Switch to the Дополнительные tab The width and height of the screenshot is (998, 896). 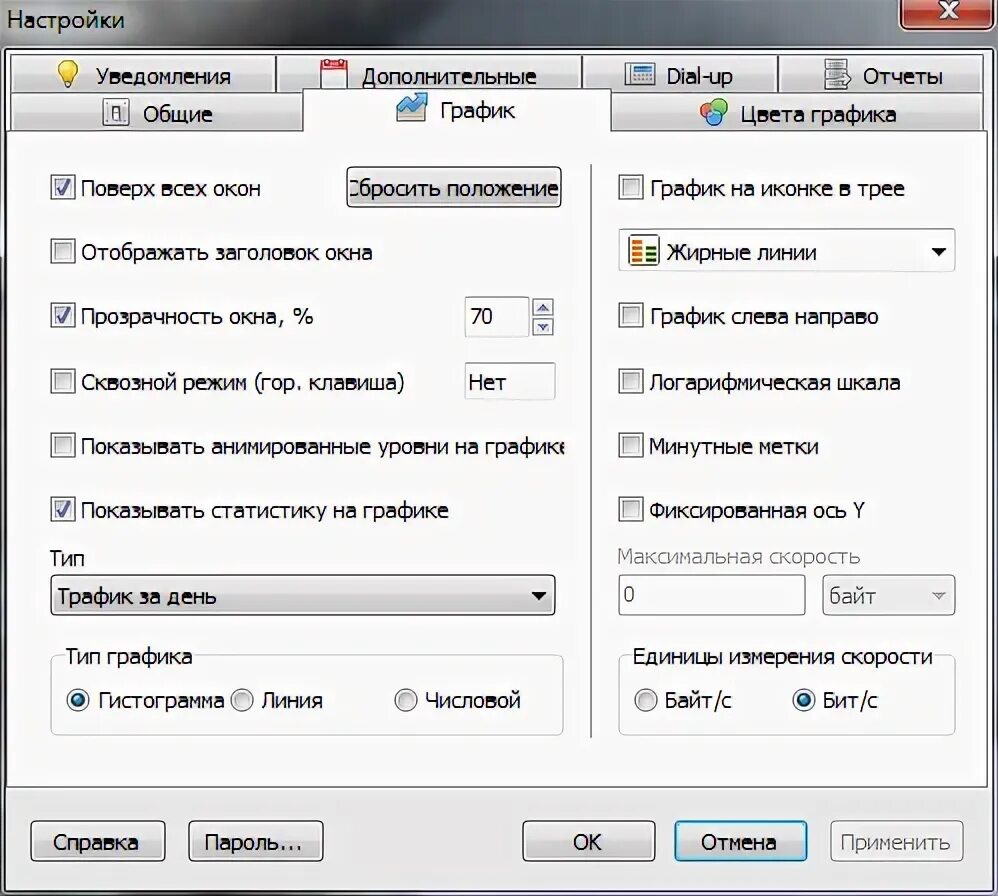430,74
